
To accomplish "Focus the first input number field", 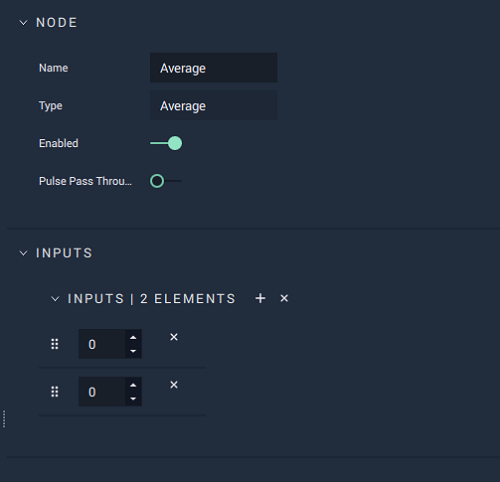I will tap(102, 344).
